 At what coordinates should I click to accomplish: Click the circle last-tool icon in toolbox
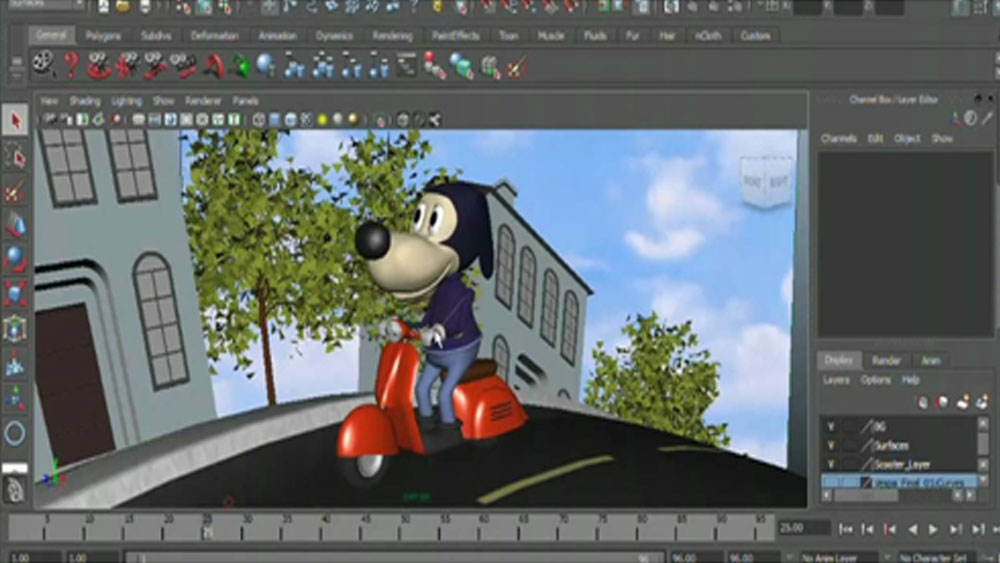tap(15, 433)
